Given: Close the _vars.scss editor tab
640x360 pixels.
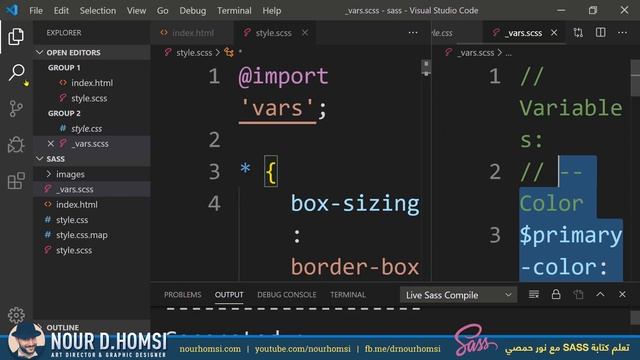Looking at the screenshot, I should [x=554, y=33].
